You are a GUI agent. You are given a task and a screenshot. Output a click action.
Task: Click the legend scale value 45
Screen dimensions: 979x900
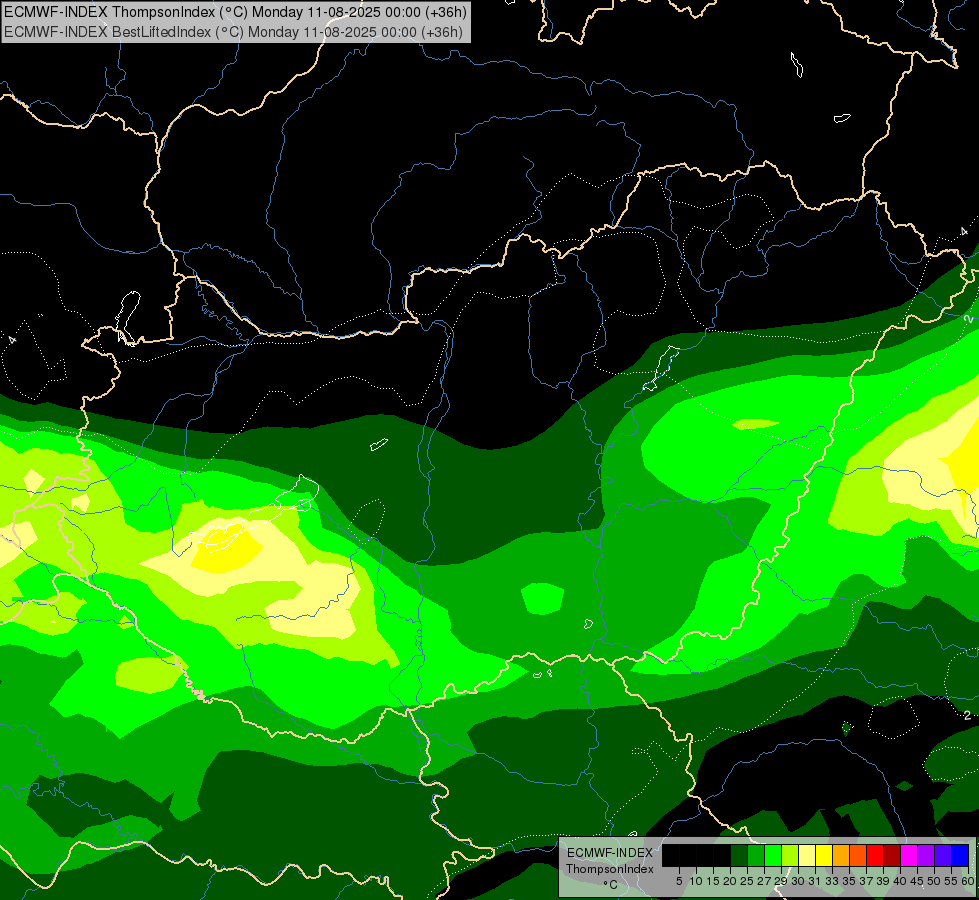[x=917, y=881]
